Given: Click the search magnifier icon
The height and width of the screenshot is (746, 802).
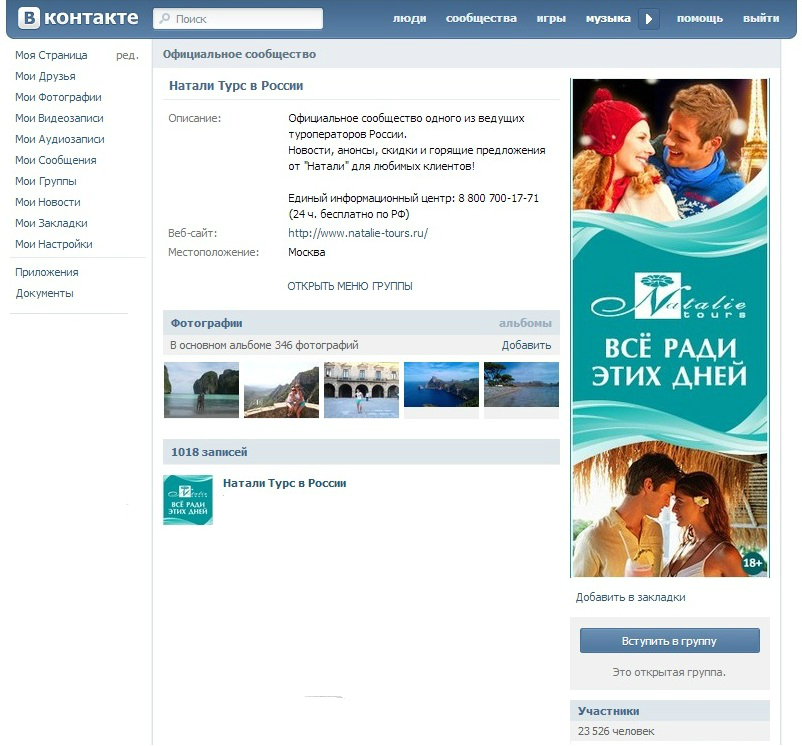Looking at the screenshot, I should [x=164, y=19].
